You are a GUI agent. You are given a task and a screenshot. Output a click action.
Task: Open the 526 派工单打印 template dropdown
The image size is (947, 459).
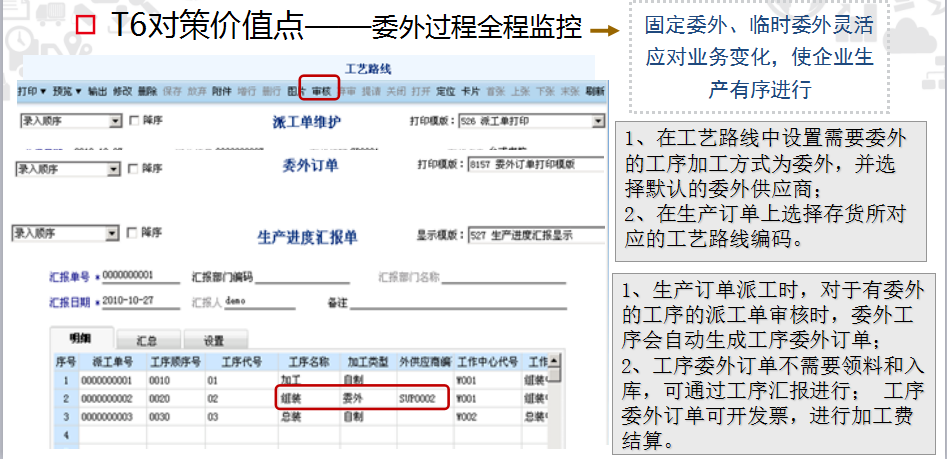click(x=598, y=121)
